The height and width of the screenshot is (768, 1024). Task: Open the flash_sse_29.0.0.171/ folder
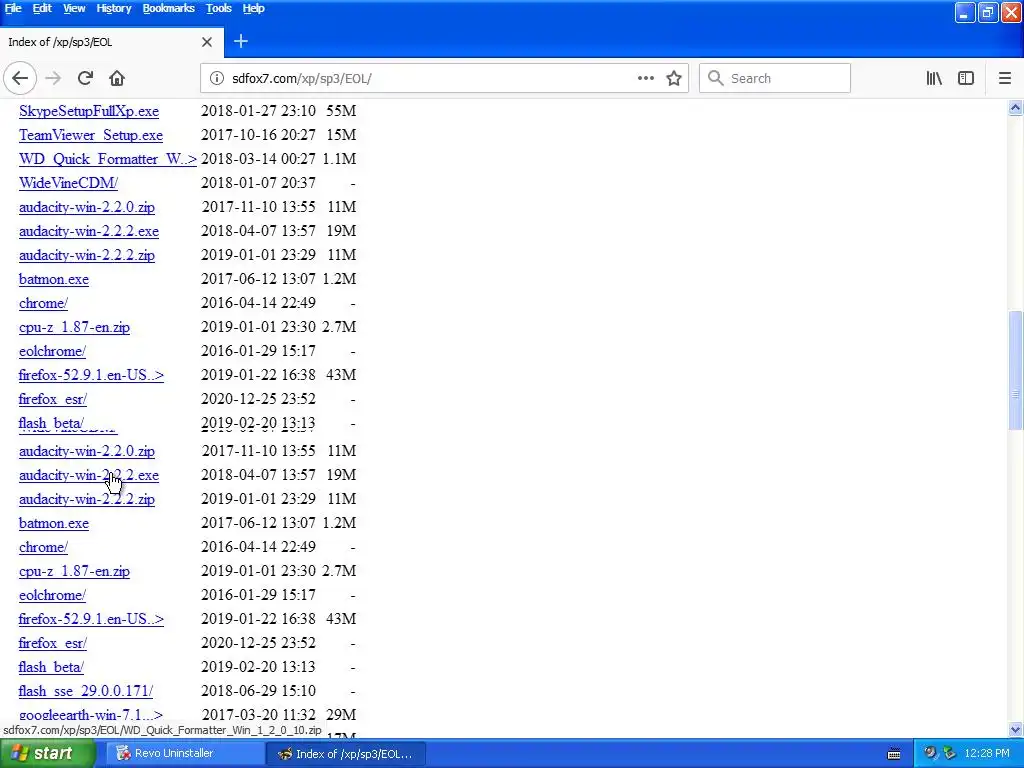pos(86,691)
